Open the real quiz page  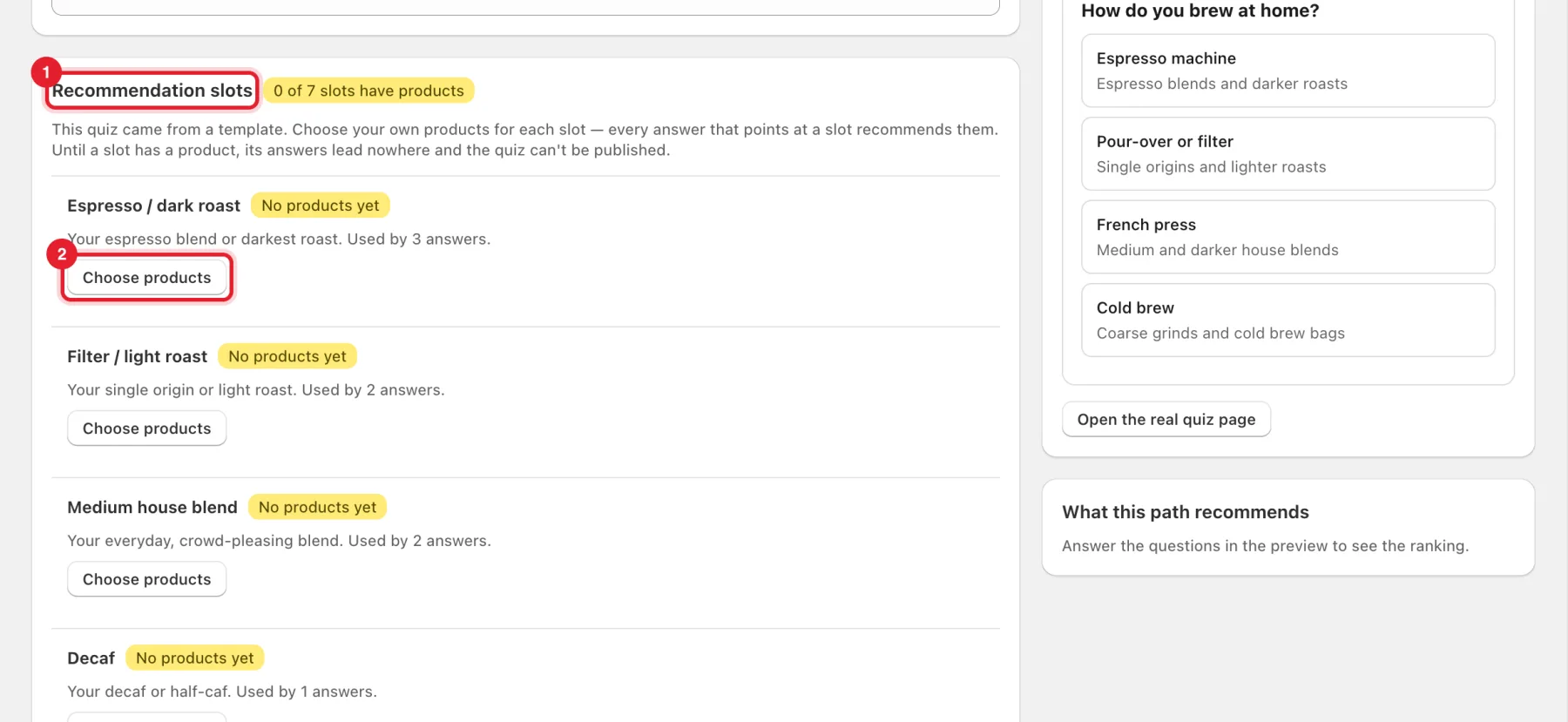tap(1166, 420)
